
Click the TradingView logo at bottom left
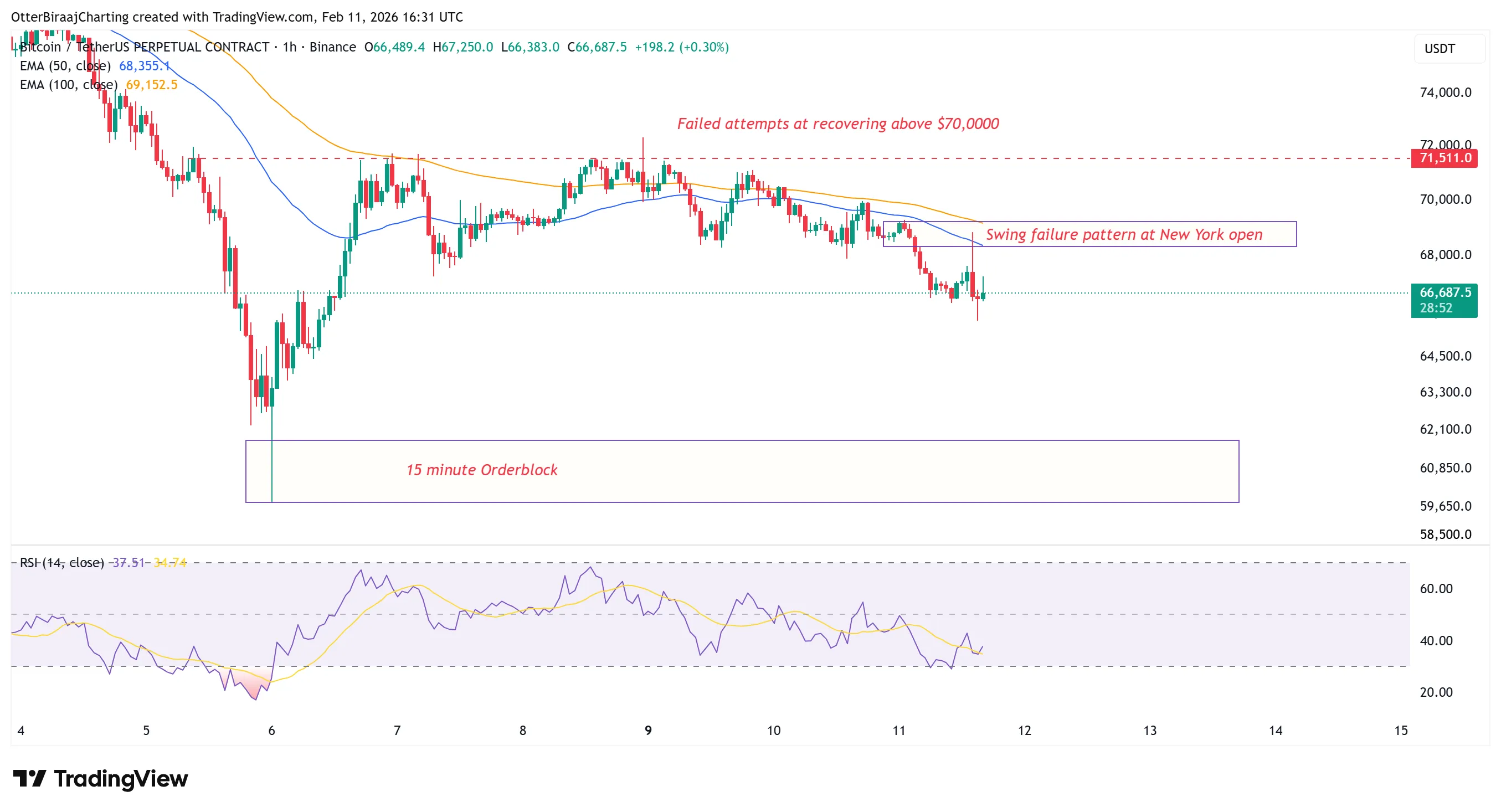point(99,779)
